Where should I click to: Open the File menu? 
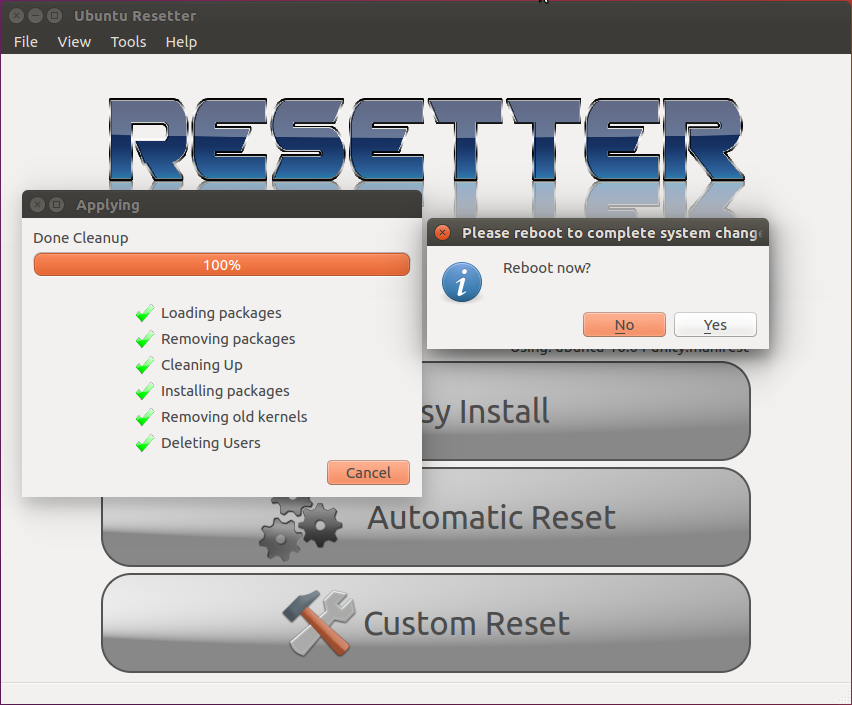26,42
